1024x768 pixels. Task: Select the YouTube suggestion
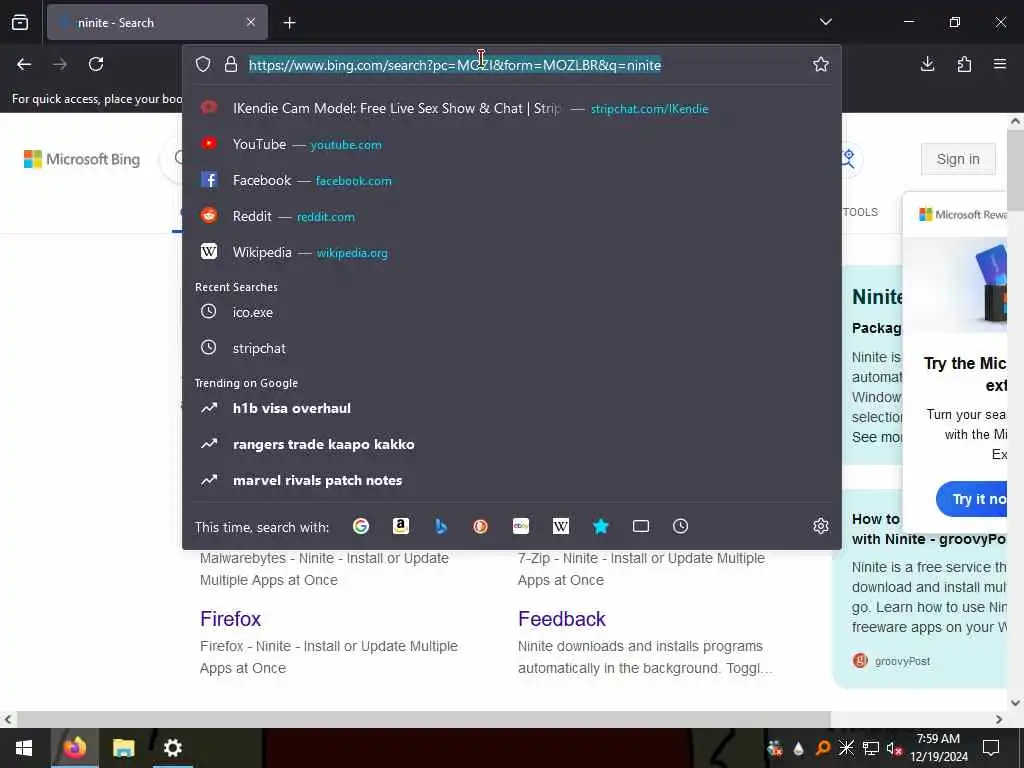tap(512, 144)
